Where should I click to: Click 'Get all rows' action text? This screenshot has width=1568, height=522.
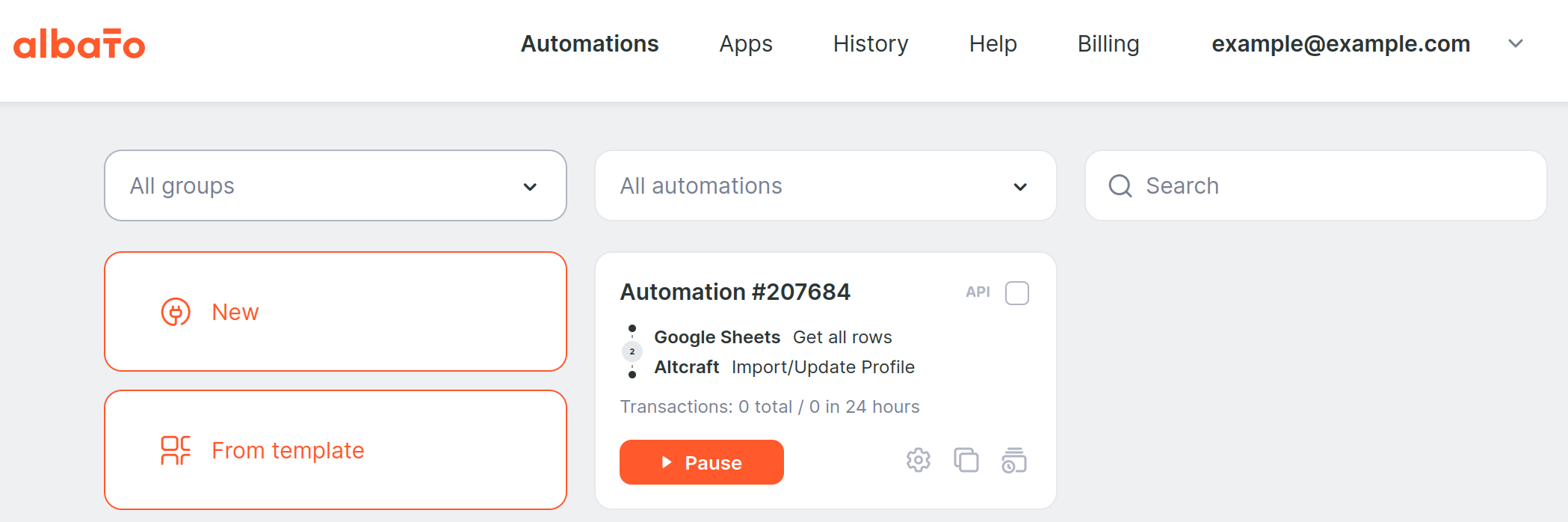(x=842, y=337)
